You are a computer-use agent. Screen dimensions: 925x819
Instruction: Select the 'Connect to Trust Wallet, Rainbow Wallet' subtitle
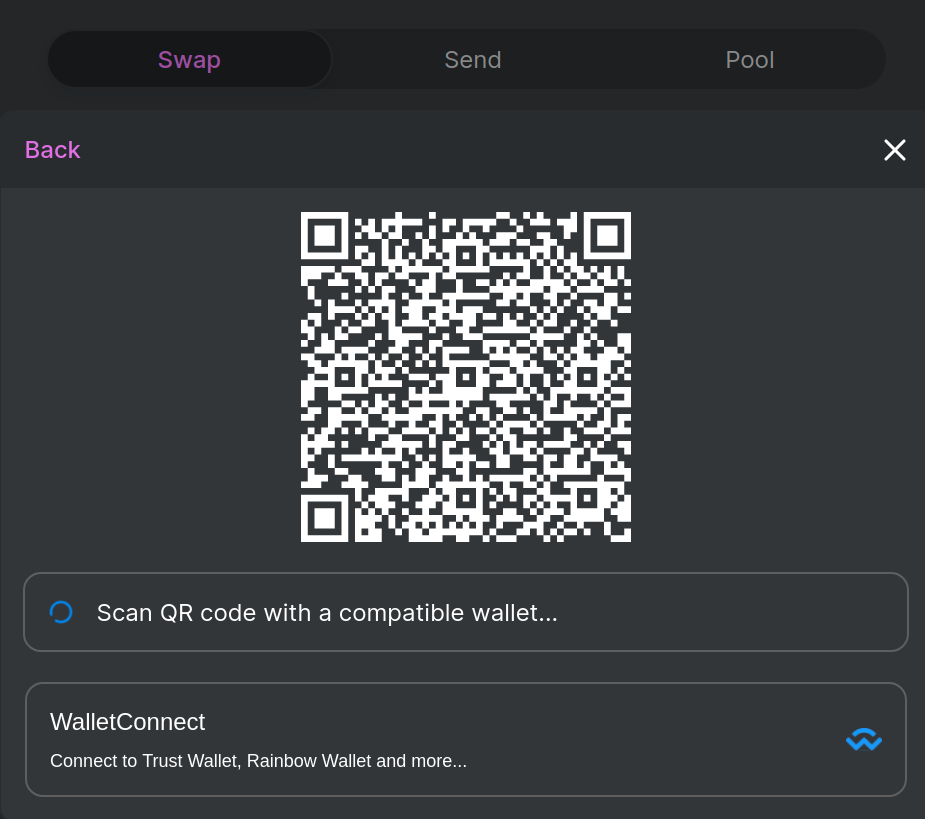pos(258,761)
